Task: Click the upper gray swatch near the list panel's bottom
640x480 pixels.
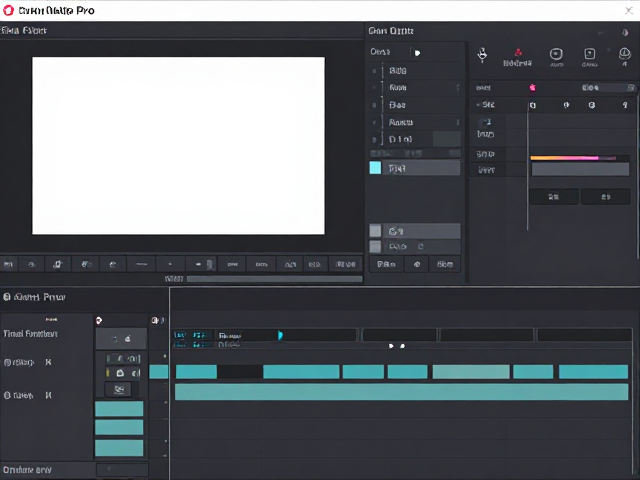Action: (375, 231)
